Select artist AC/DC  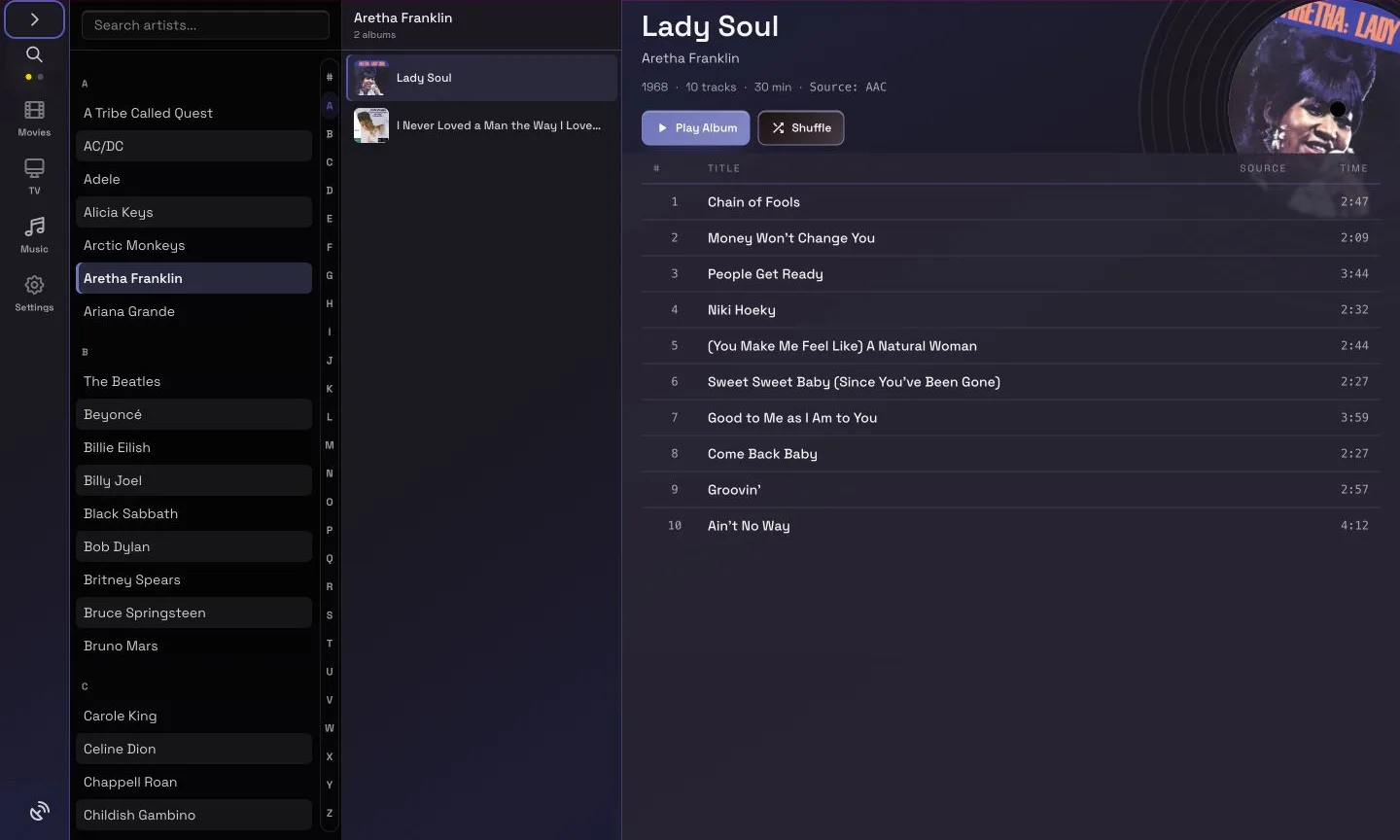[x=193, y=146]
